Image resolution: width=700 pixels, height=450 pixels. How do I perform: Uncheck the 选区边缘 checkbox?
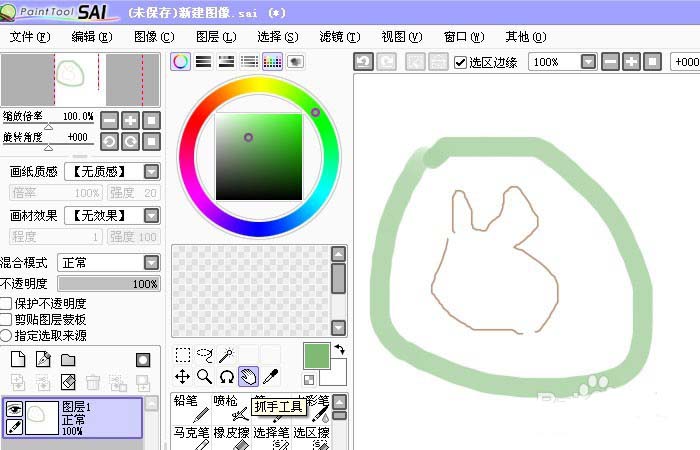[460, 62]
